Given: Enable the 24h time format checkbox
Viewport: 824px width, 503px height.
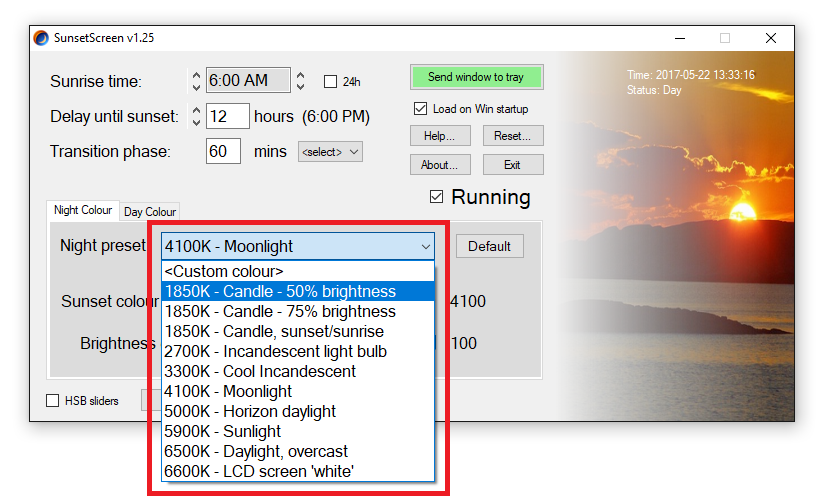Looking at the screenshot, I should click(330, 81).
